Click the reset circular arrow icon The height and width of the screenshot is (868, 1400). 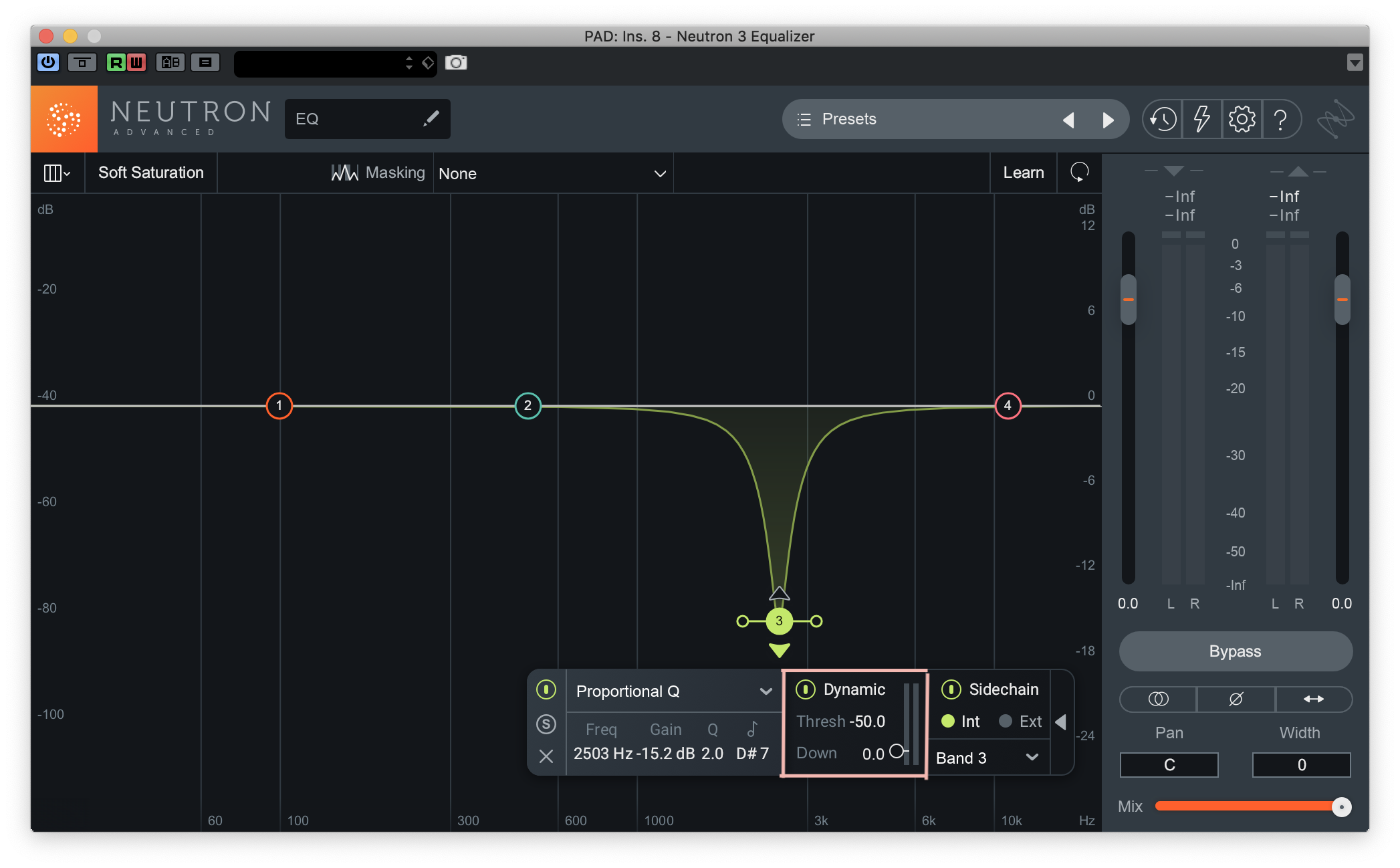(1079, 173)
